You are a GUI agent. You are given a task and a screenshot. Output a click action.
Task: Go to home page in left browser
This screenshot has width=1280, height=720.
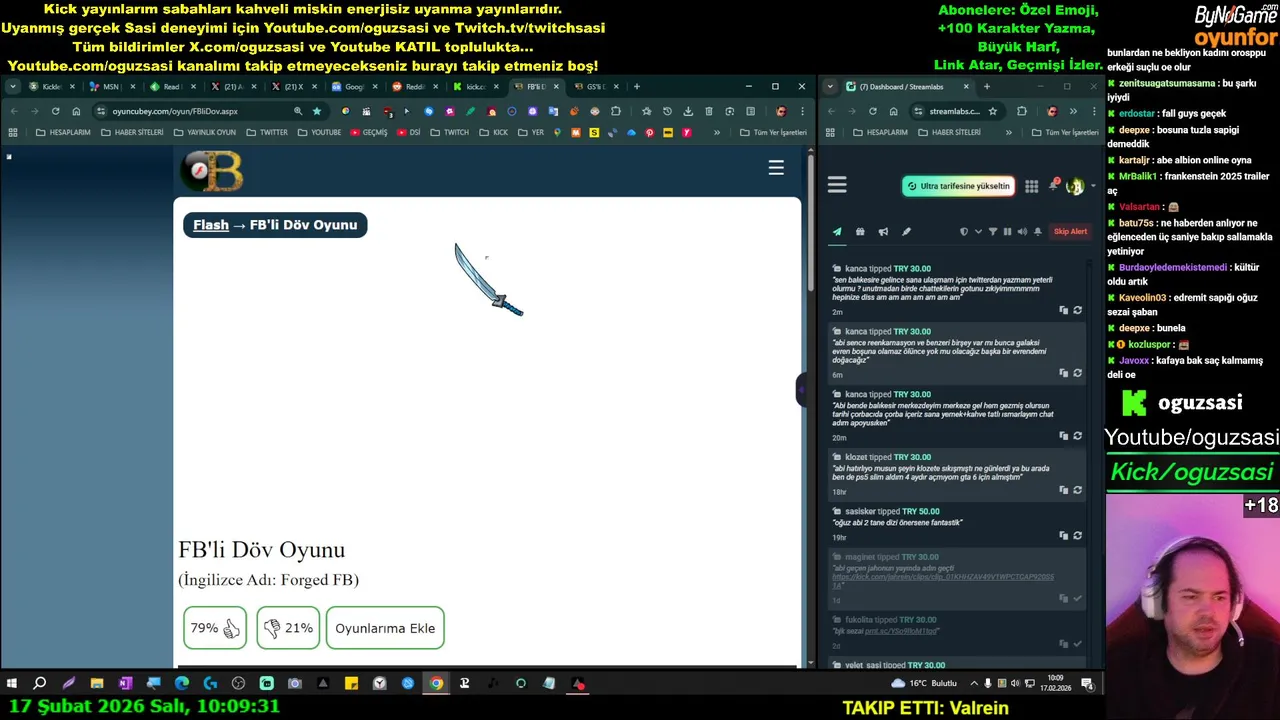point(76,111)
